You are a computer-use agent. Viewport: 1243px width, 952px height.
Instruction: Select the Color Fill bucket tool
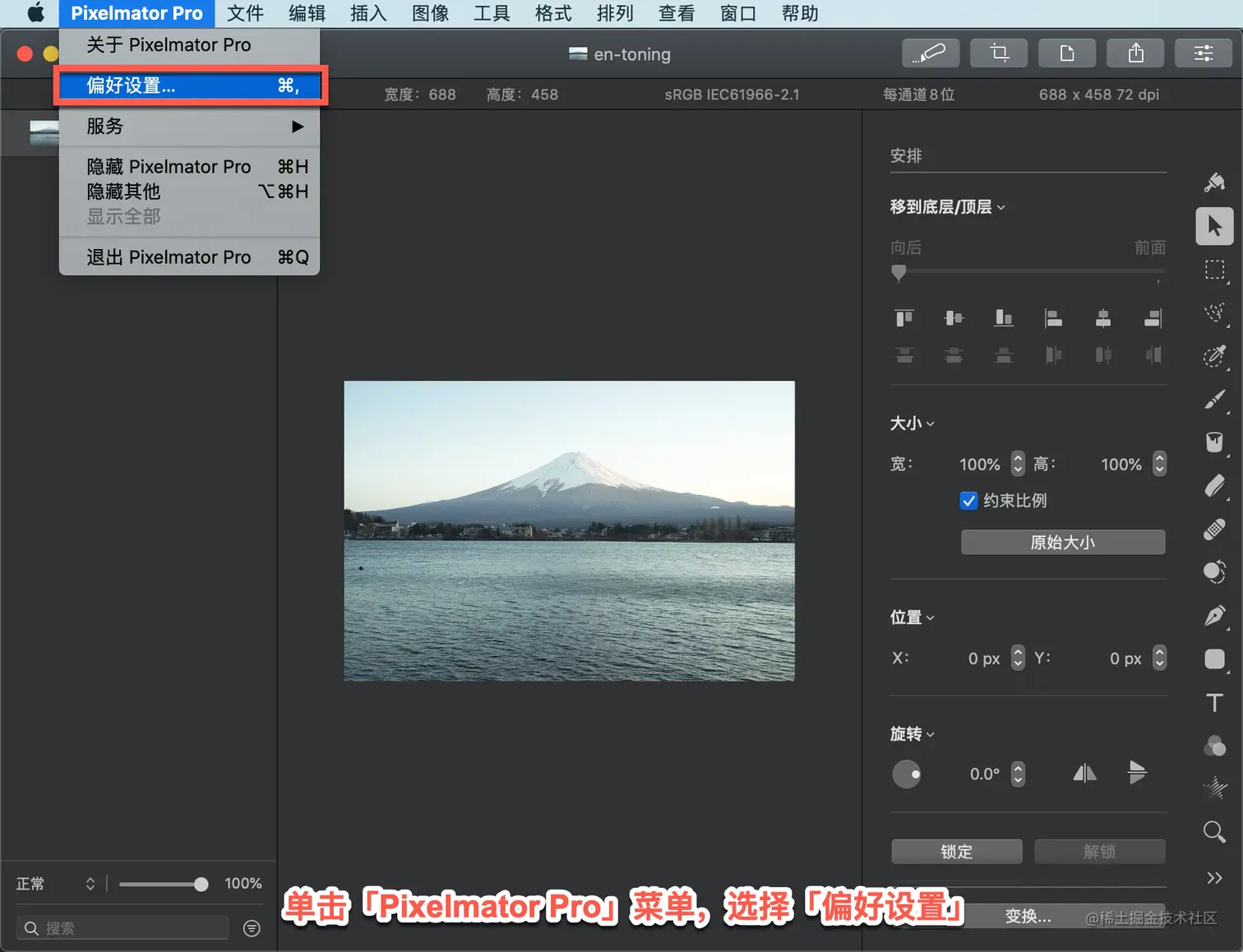[1214, 442]
